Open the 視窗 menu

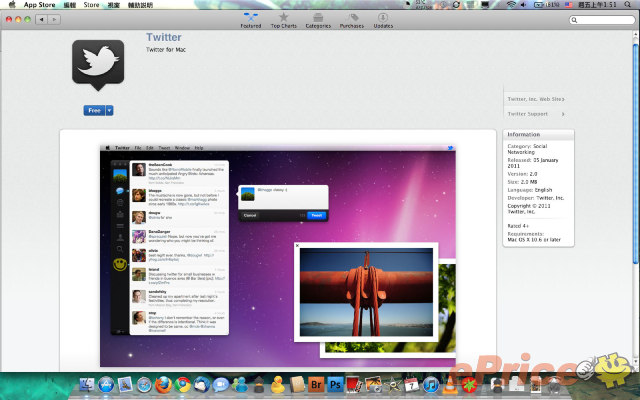[x=113, y=4]
